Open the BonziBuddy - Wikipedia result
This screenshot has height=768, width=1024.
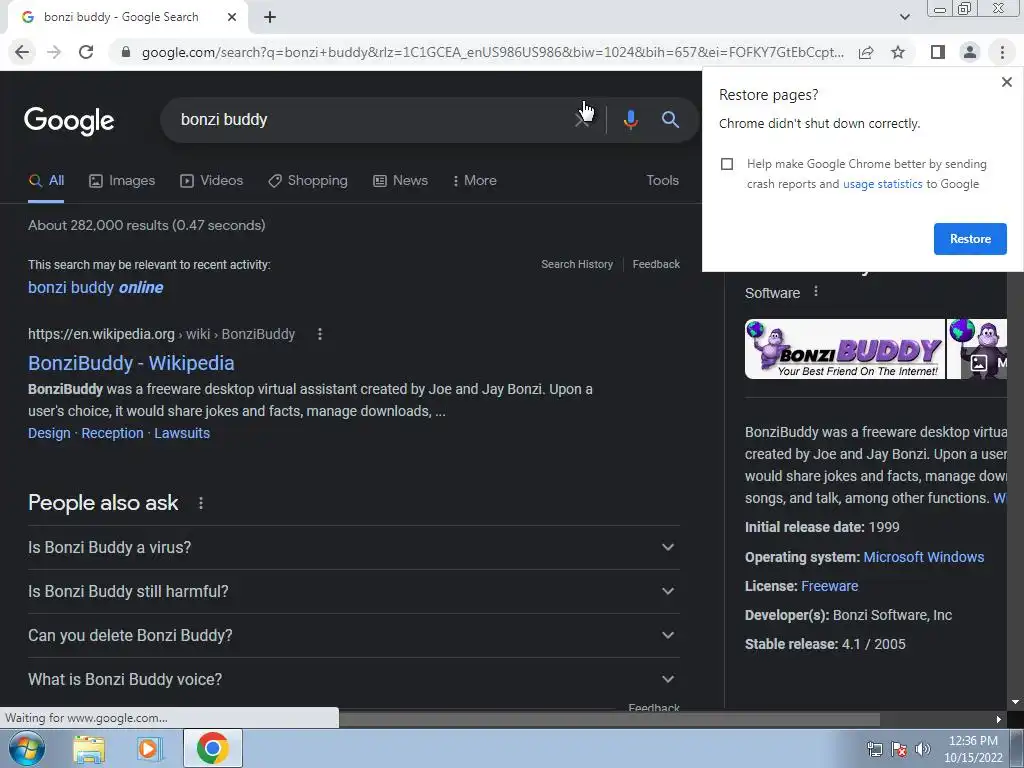(x=131, y=363)
